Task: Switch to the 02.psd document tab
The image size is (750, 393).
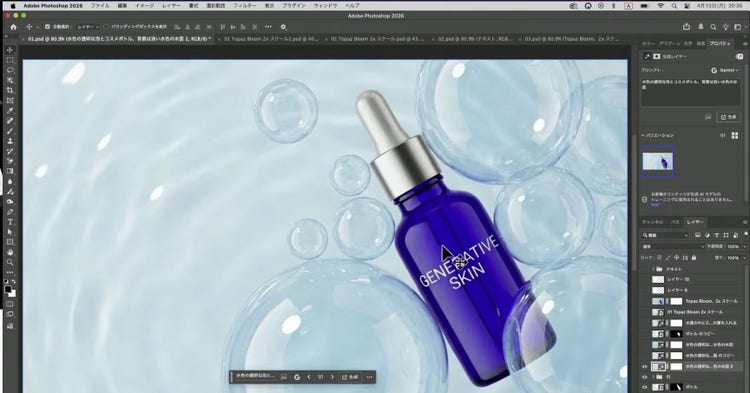Action: click(x=474, y=39)
